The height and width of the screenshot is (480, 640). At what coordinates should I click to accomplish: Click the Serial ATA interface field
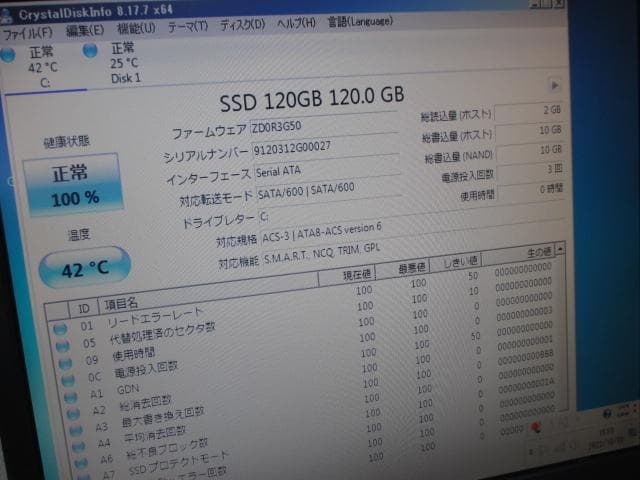click(x=327, y=167)
